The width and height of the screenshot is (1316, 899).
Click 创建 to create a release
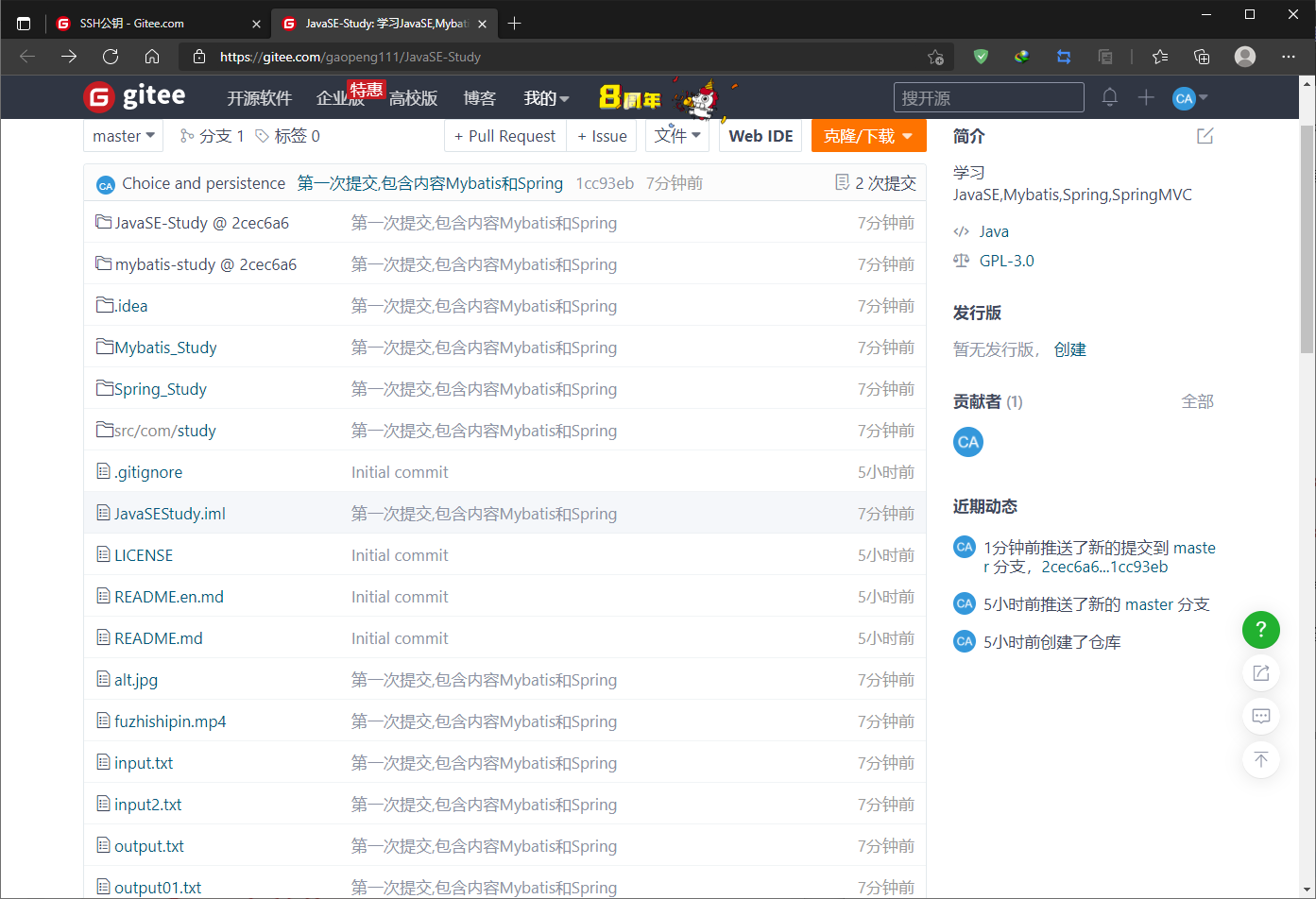click(x=1070, y=349)
